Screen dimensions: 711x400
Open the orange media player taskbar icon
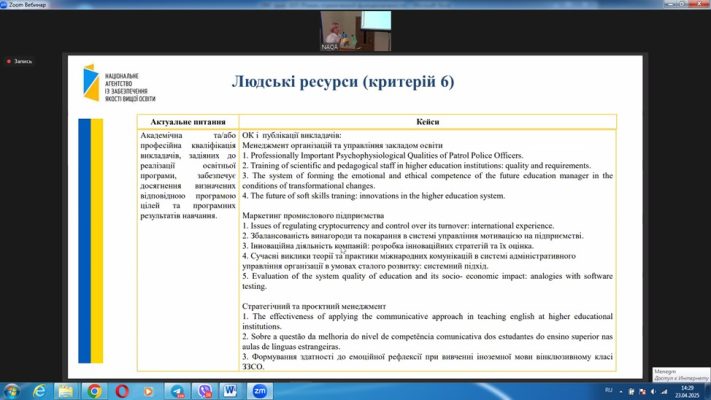[x=149, y=391]
